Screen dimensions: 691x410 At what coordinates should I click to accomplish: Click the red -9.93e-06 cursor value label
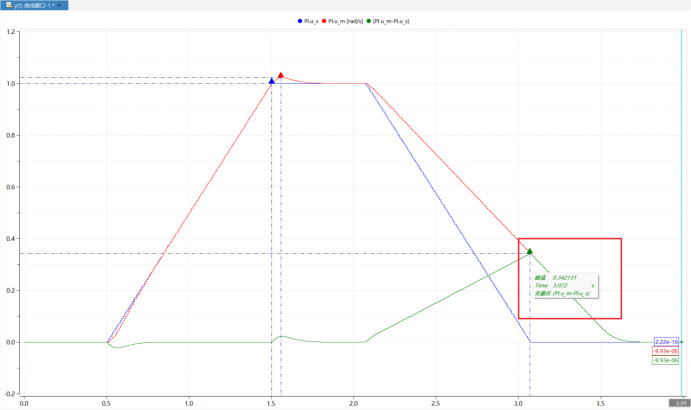[x=665, y=351]
